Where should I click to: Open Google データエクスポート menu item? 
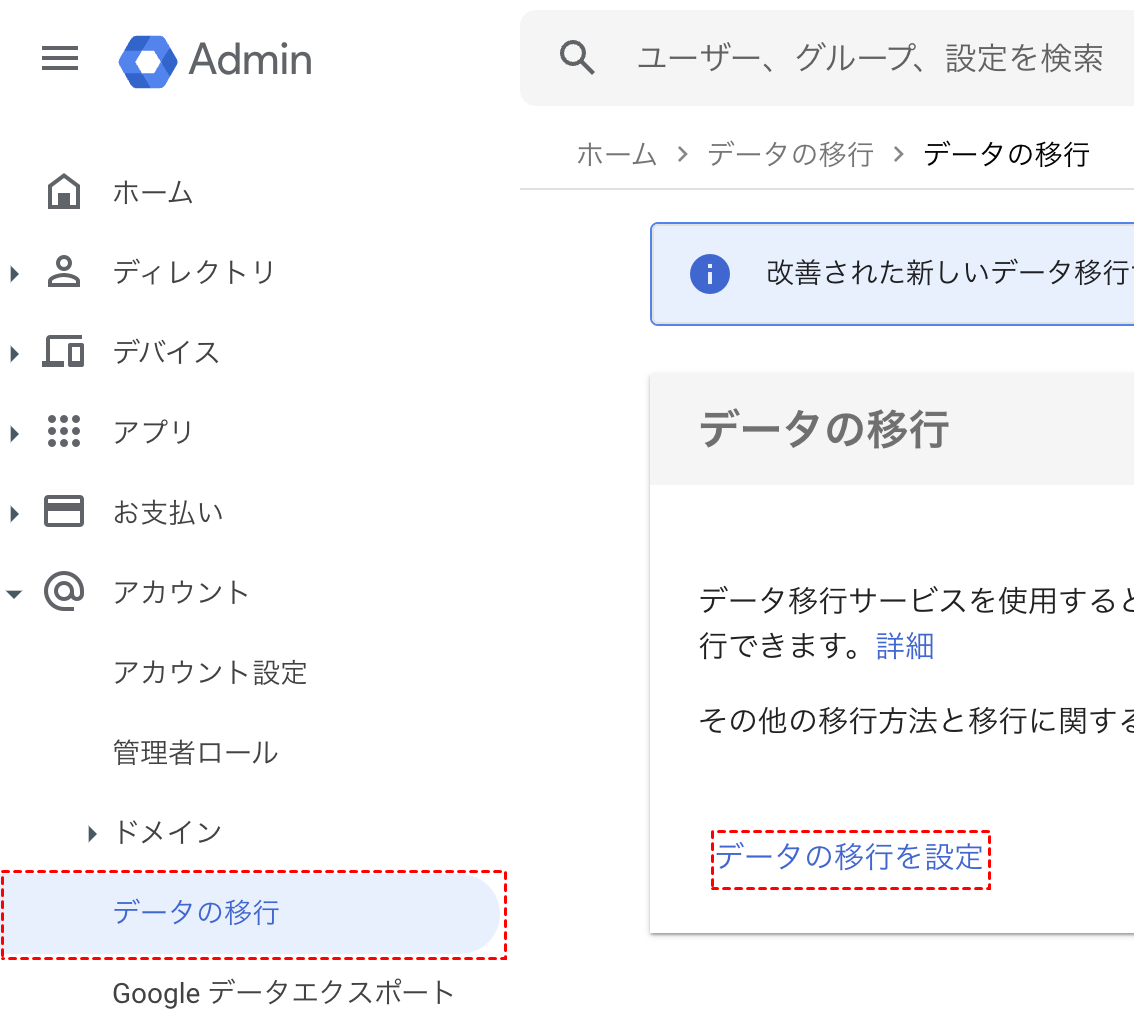pyautogui.click(x=283, y=993)
